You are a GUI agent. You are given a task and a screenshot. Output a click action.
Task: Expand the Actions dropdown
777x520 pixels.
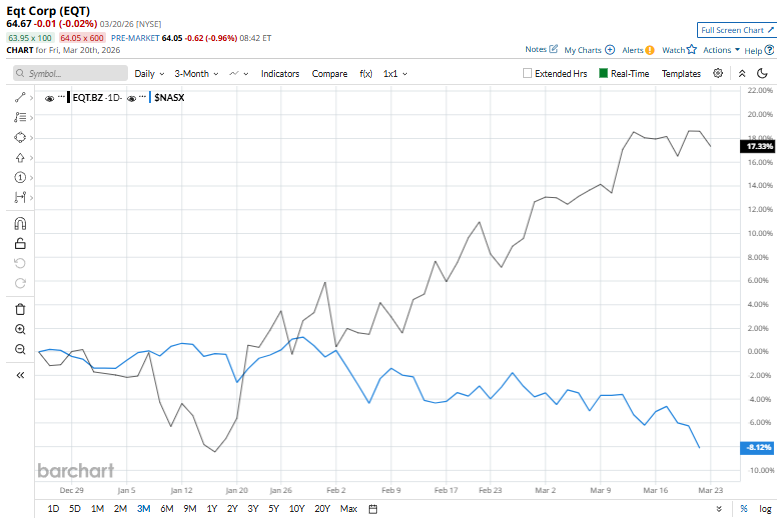pyautogui.click(x=721, y=50)
